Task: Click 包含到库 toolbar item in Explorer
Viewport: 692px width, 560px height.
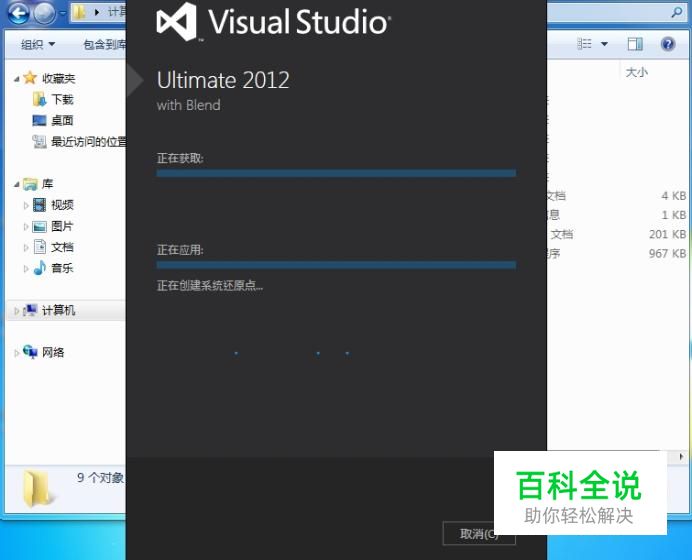Action: 105,44
